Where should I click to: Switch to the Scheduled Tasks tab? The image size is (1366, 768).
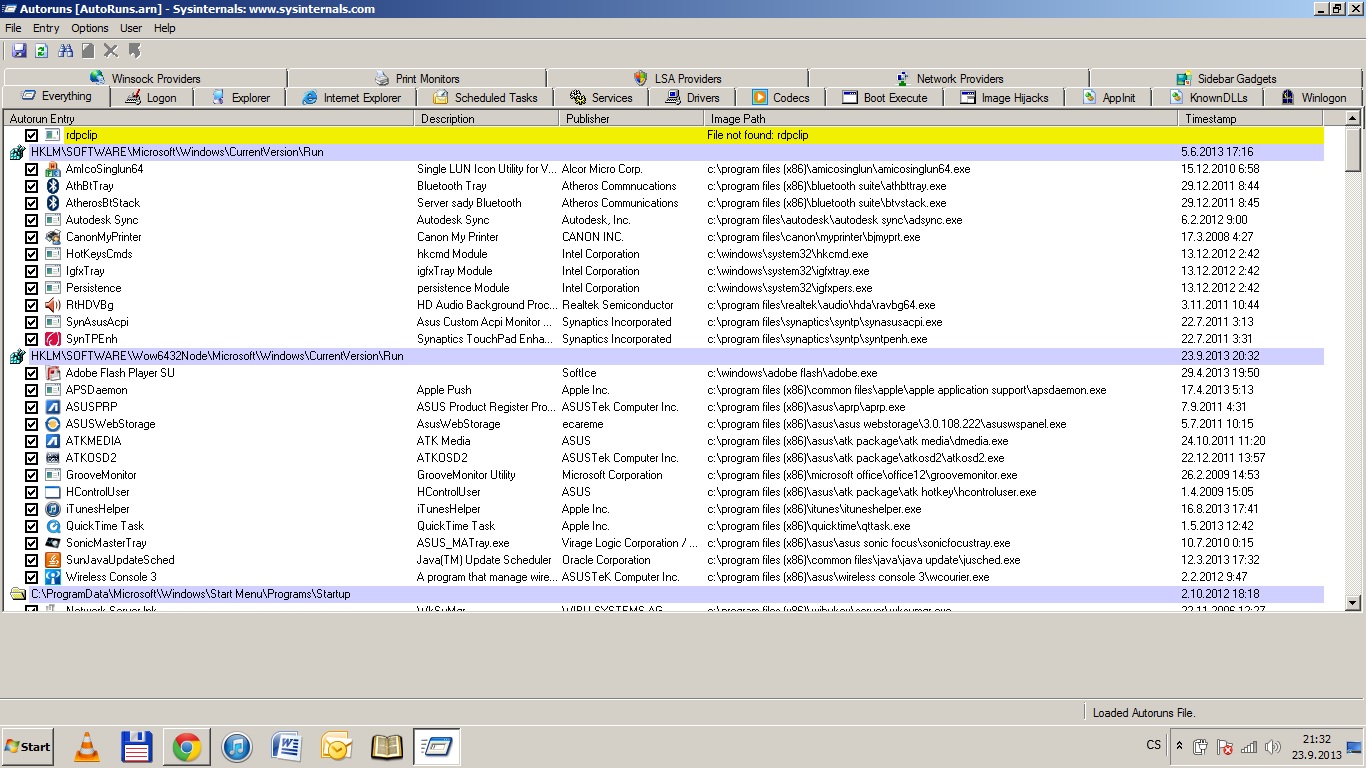click(x=485, y=98)
